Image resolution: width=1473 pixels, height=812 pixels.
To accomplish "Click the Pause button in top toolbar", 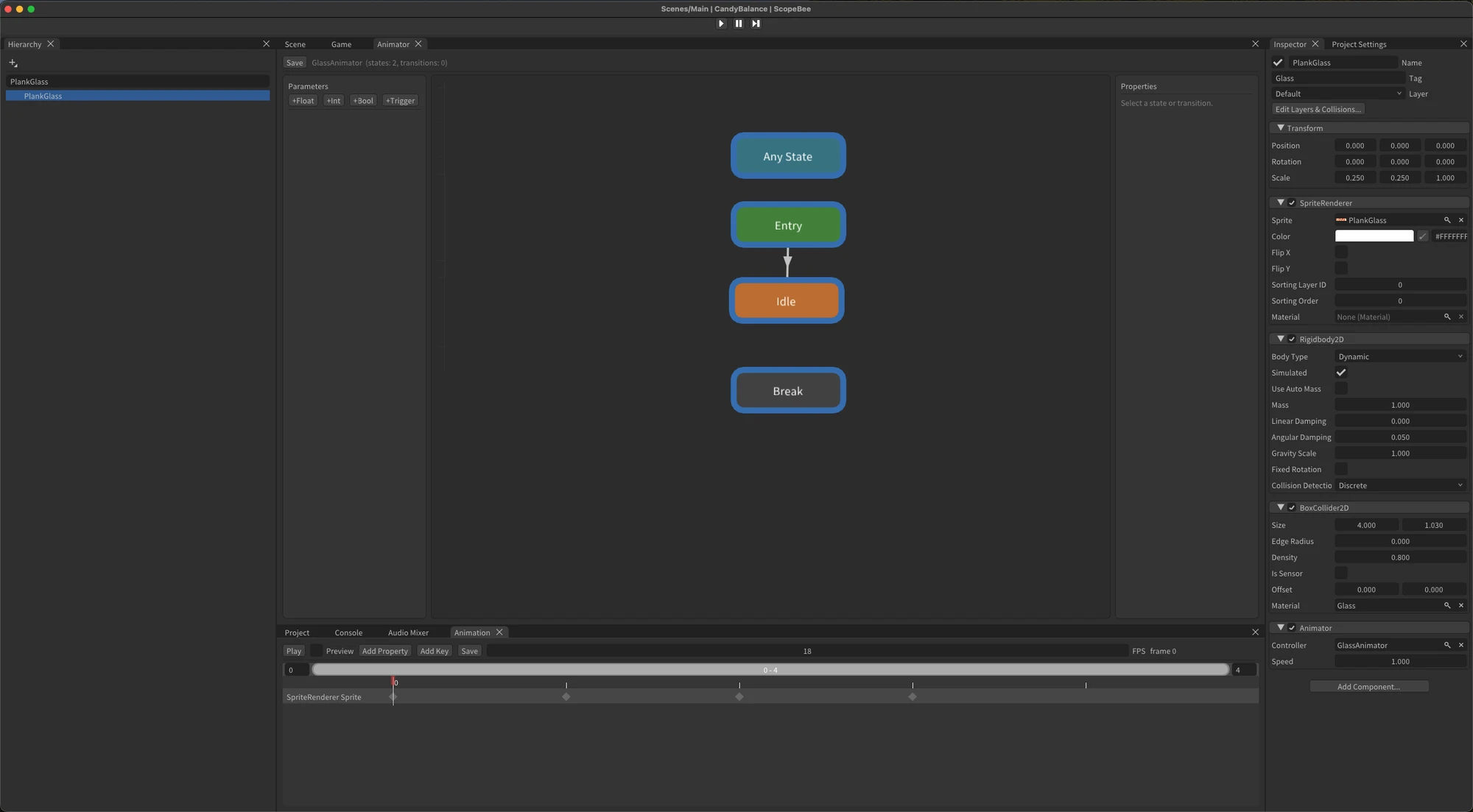I will [x=739, y=24].
